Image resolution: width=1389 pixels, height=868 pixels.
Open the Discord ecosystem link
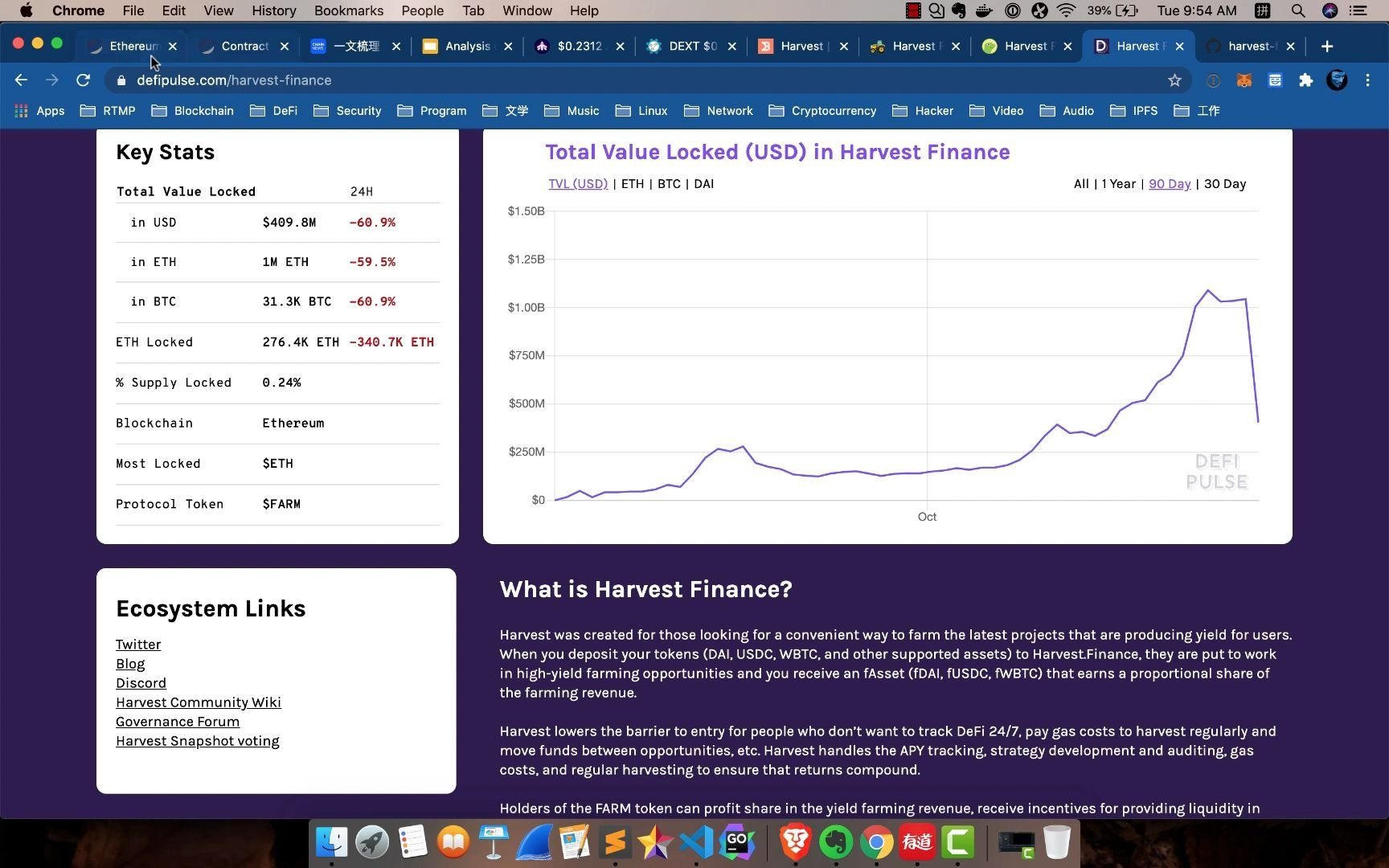(141, 683)
